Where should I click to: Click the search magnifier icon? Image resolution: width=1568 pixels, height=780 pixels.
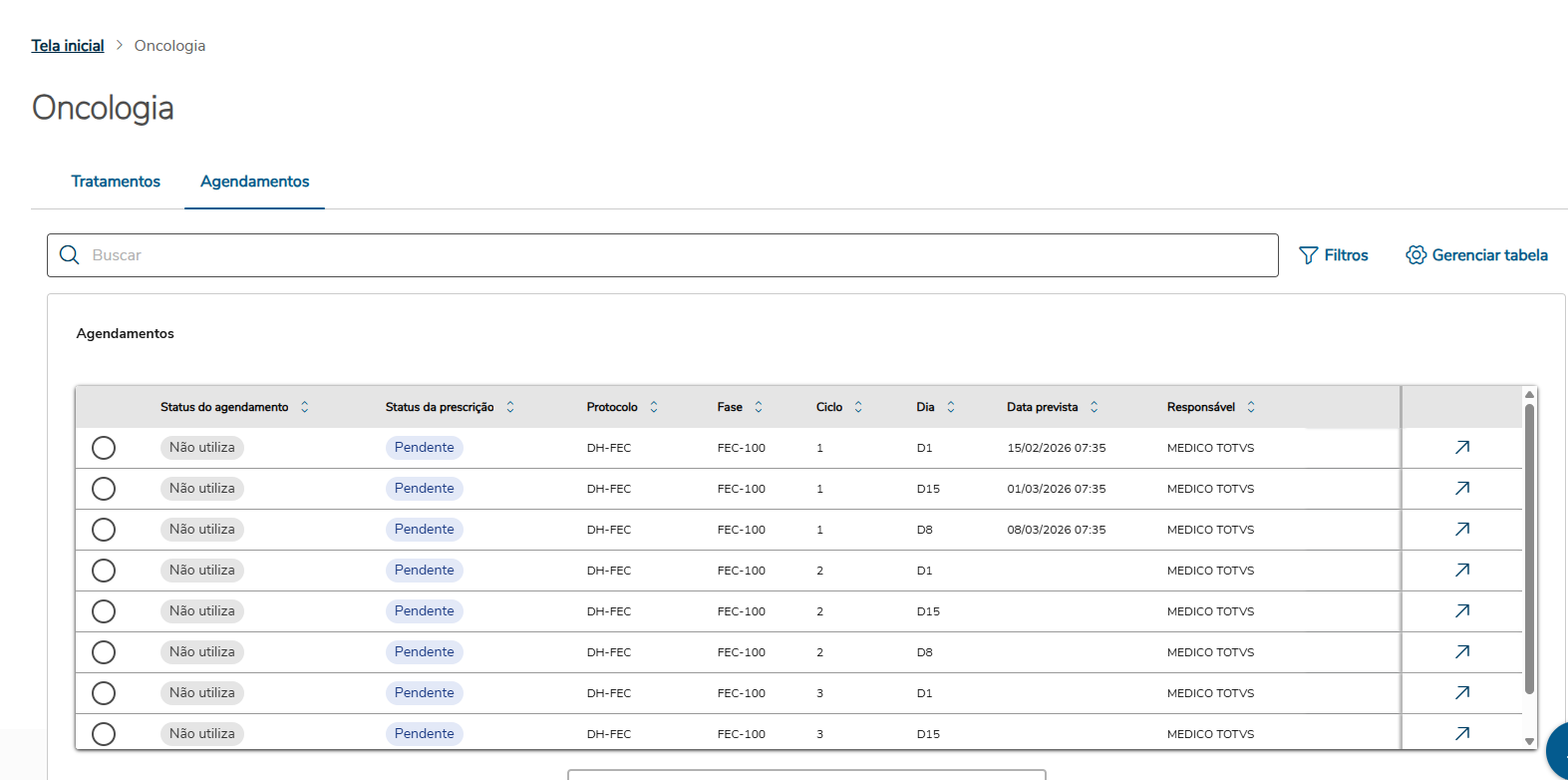coord(70,255)
